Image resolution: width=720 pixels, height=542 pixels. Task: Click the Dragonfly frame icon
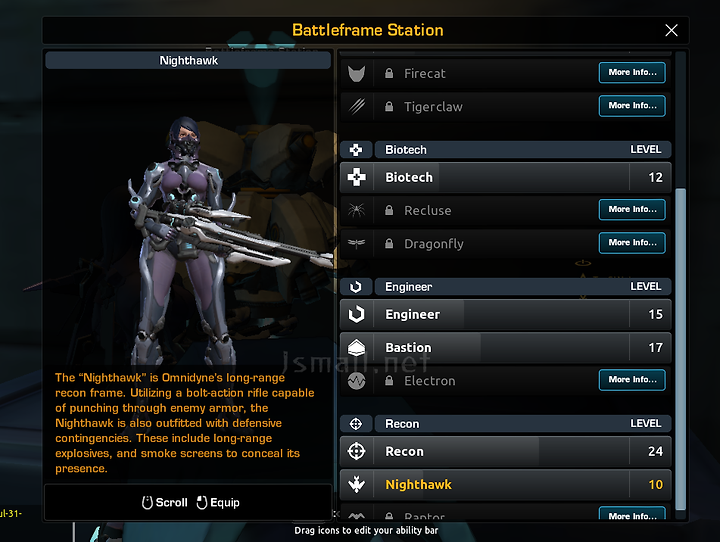click(356, 243)
